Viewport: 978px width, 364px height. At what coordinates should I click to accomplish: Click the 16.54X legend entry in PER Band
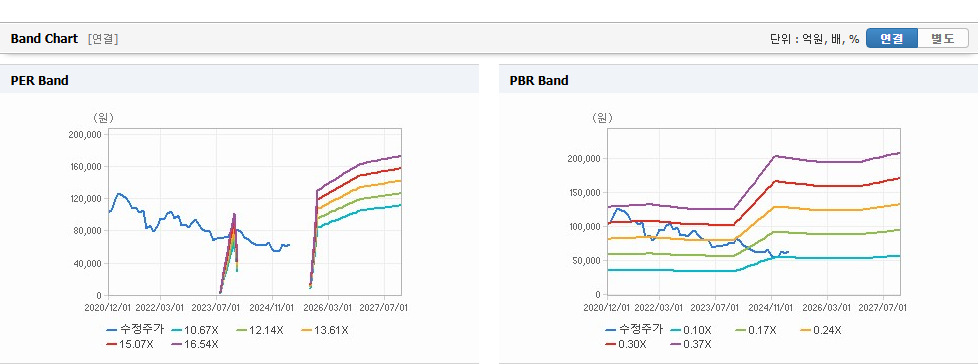tap(195, 344)
